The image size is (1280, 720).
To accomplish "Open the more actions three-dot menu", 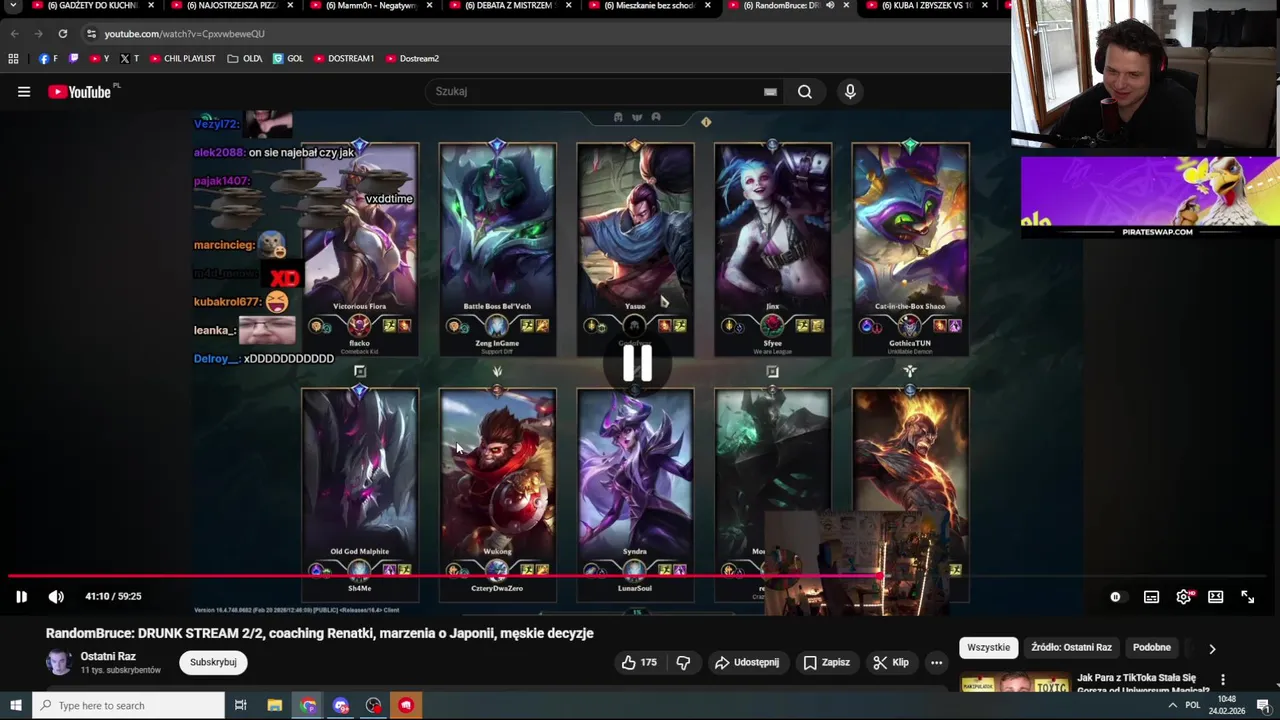I will click(x=936, y=662).
